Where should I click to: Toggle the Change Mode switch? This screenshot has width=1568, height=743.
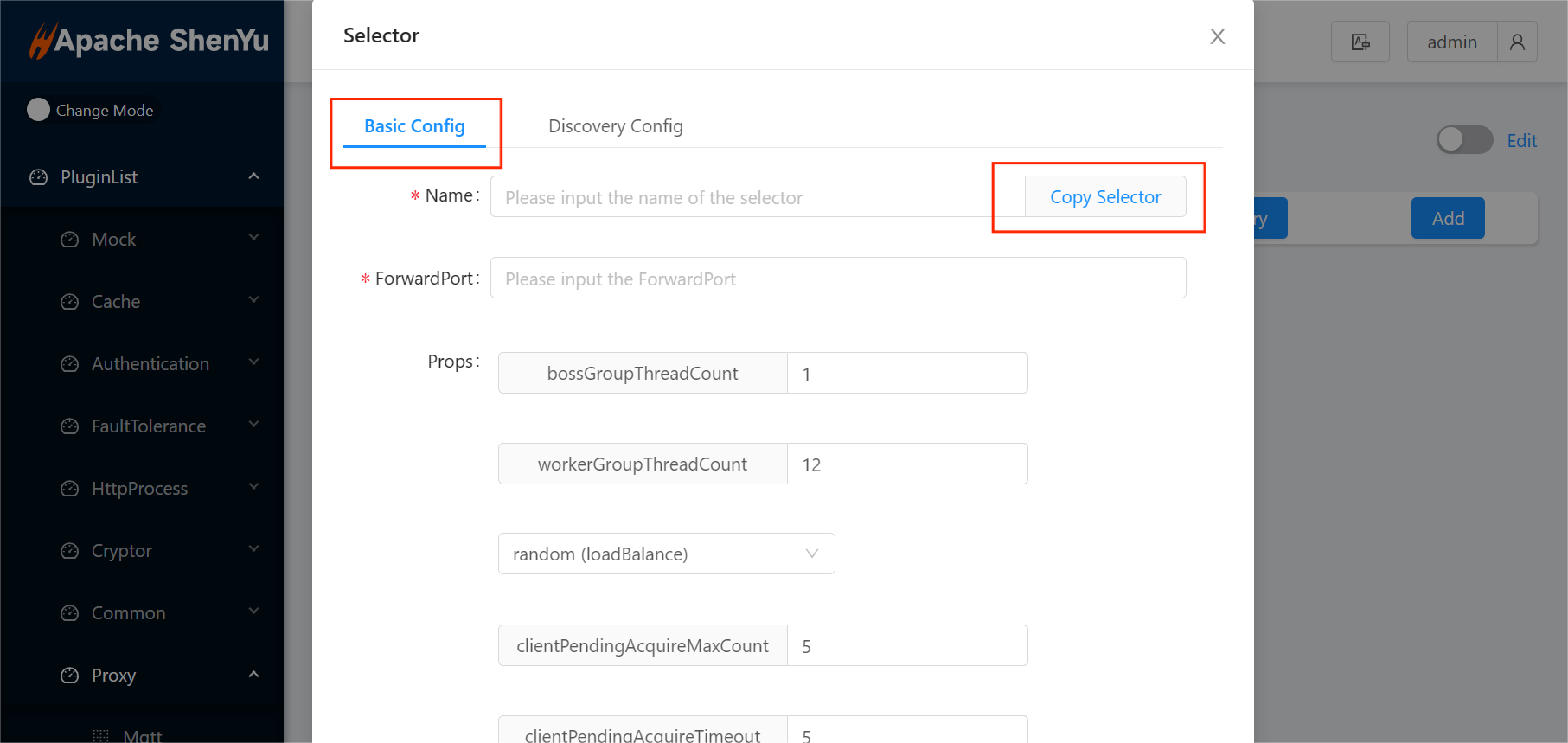click(39, 110)
